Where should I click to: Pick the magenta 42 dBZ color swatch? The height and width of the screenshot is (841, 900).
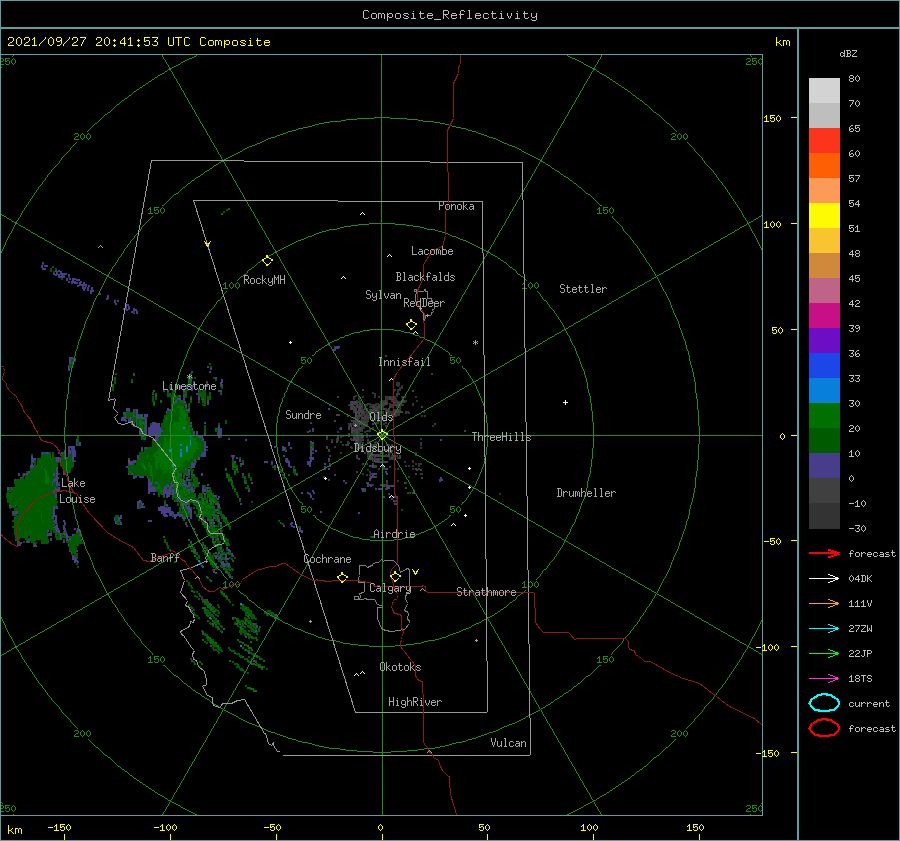pyautogui.click(x=824, y=315)
